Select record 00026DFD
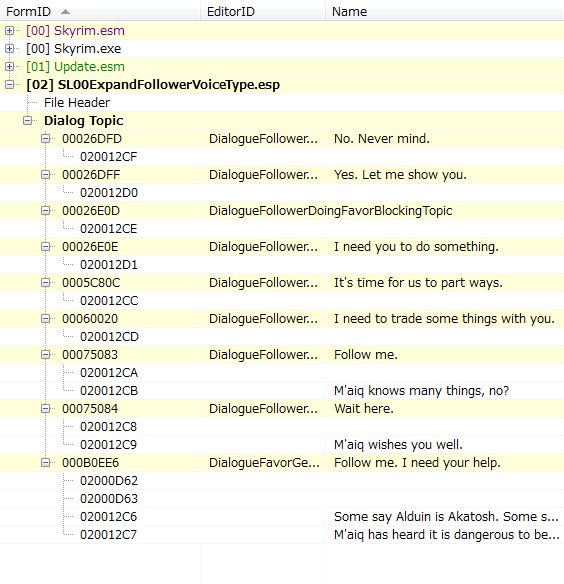 tap(92, 139)
